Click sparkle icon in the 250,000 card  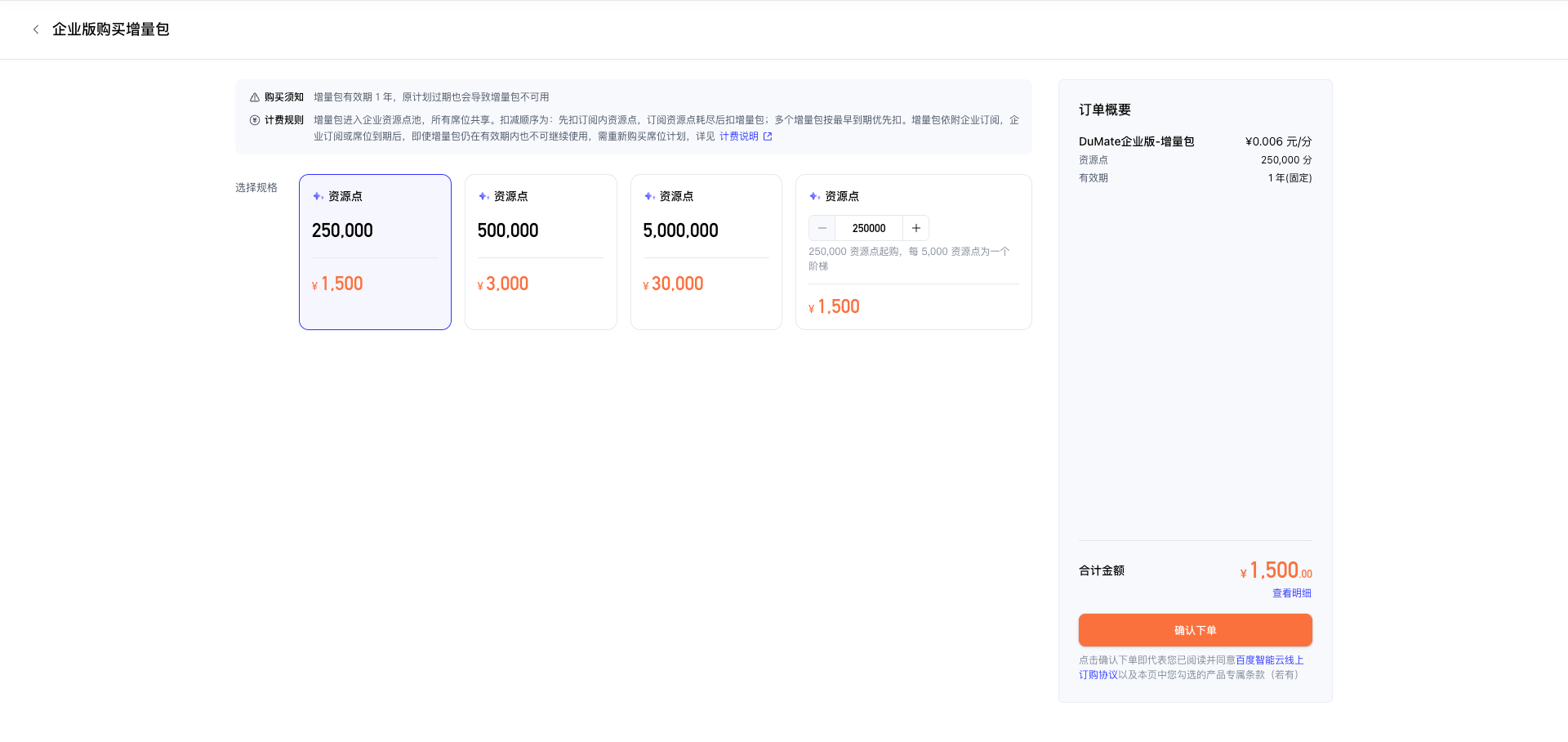coord(318,196)
